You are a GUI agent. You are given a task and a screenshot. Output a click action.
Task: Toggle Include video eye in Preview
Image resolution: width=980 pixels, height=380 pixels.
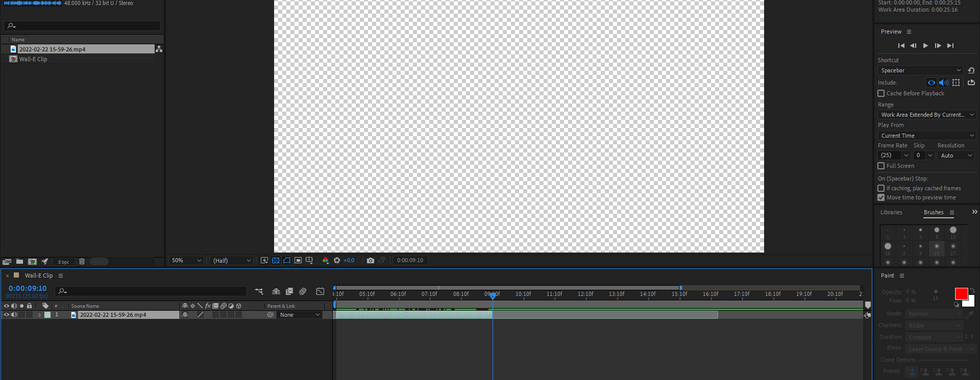tap(931, 82)
